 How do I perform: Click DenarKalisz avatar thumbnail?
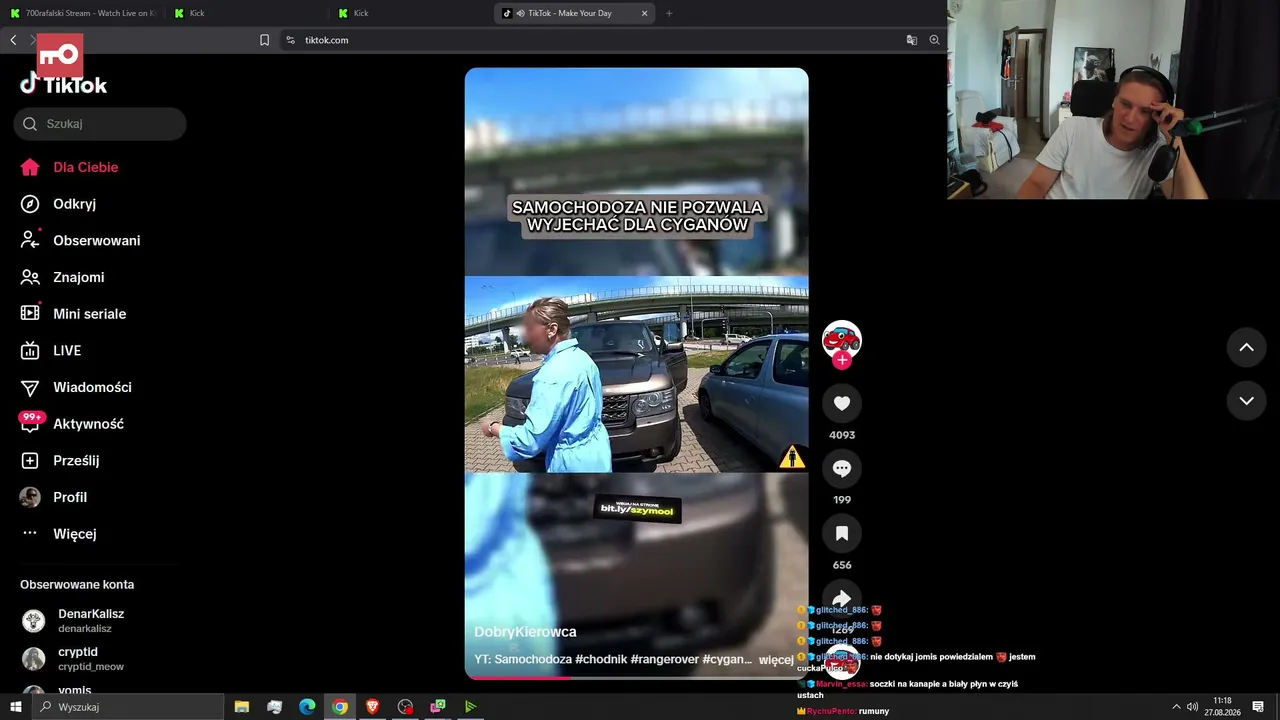34,621
